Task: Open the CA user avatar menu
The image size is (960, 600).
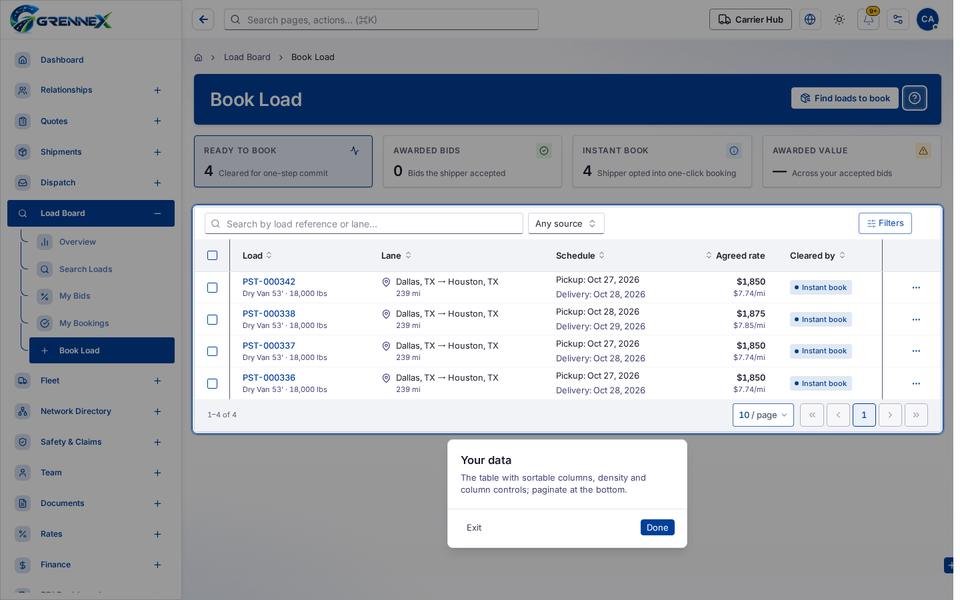Action: coord(928,20)
